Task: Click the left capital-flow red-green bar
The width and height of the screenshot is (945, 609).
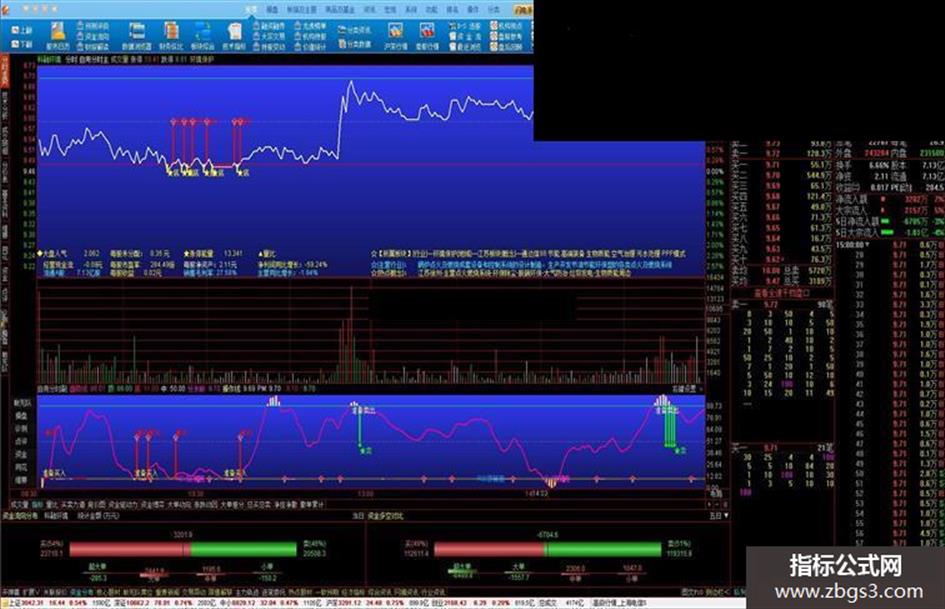Action: 183,549
